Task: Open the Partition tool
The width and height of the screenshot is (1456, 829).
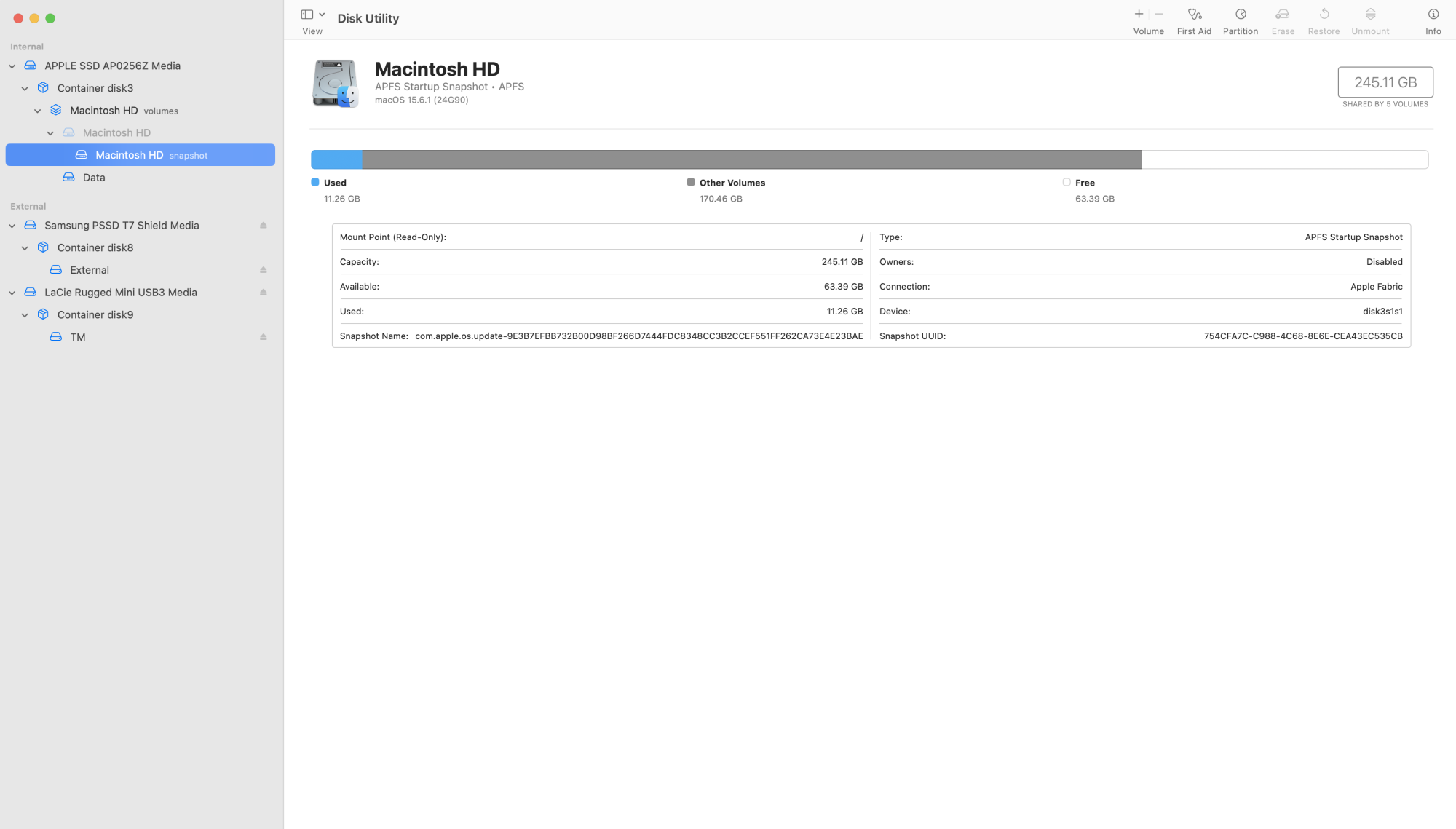Action: (1240, 15)
